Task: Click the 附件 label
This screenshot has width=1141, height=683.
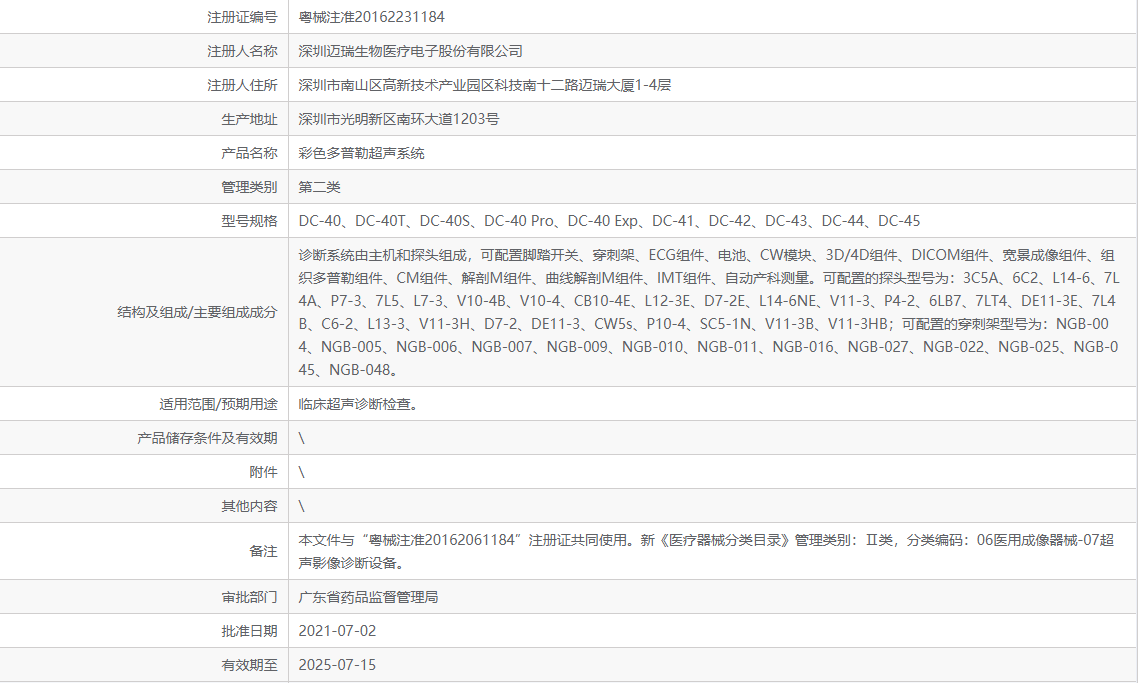Action: tap(263, 472)
